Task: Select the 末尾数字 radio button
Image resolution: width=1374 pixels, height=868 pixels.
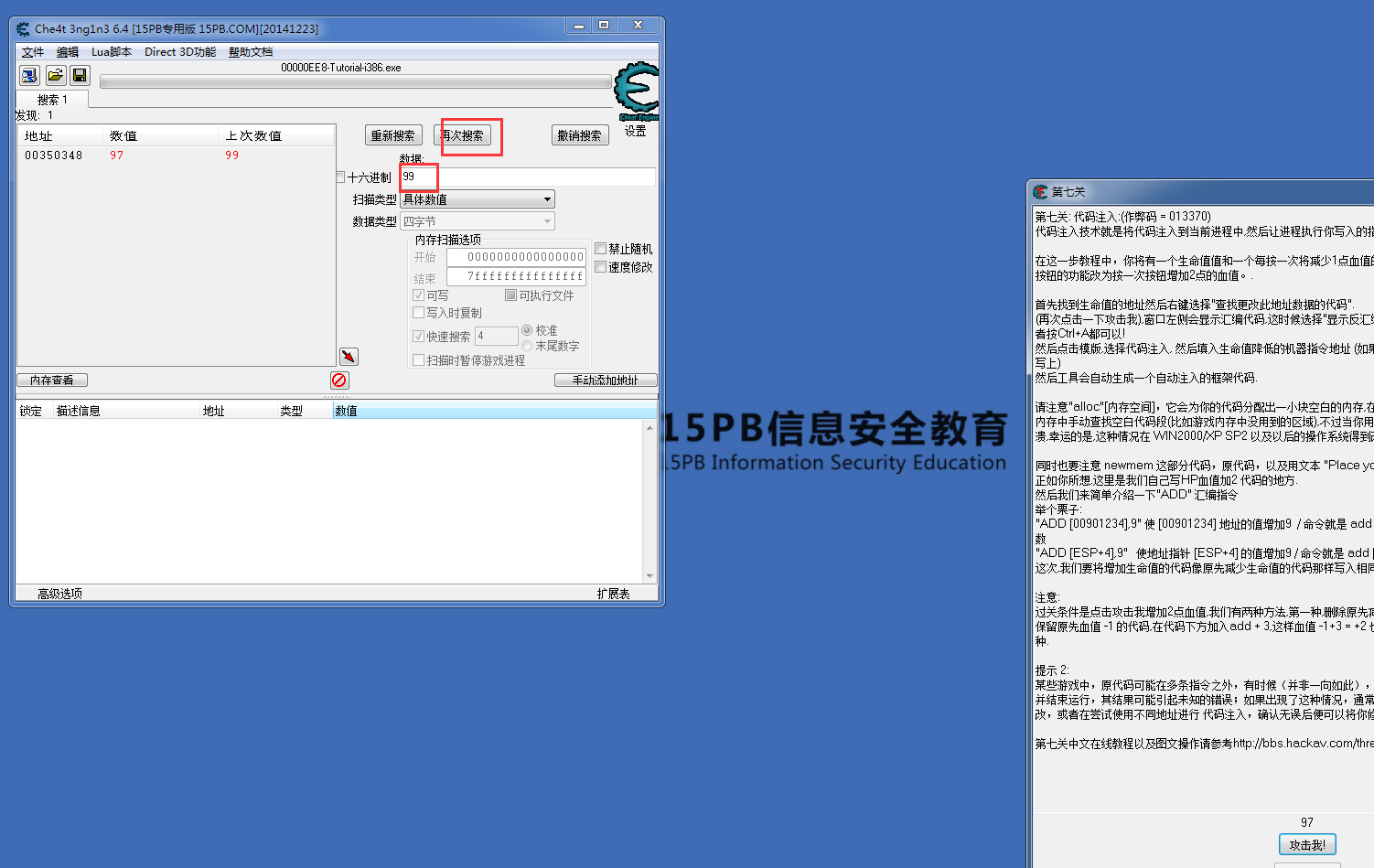Action: [x=527, y=346]
